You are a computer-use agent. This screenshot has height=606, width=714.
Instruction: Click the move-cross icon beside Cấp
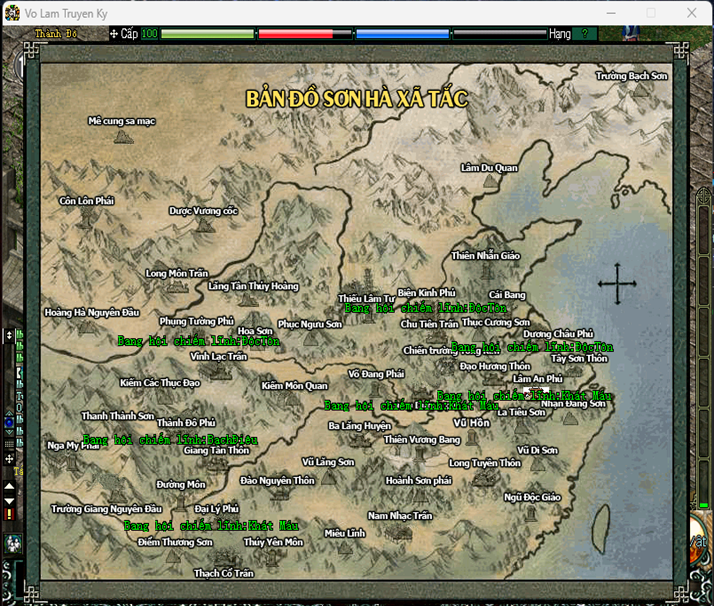click(x=114, y=34)
